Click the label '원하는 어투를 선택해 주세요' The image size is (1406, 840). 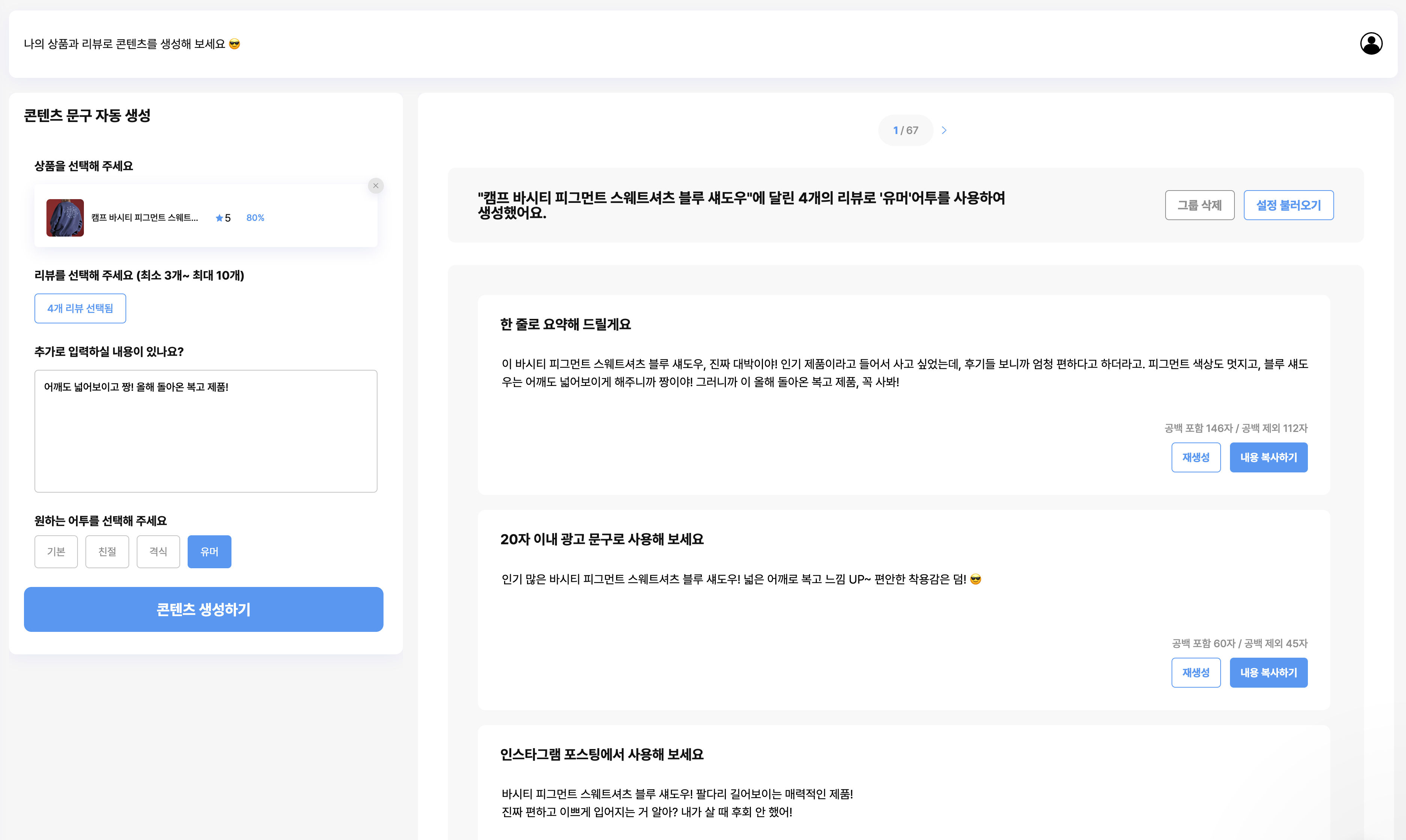101,521
